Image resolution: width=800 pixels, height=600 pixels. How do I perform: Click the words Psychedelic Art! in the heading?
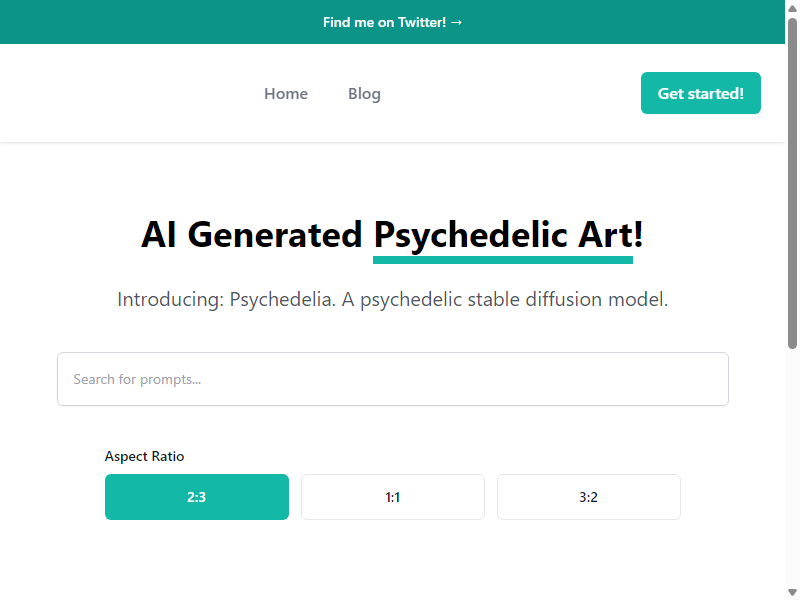click(508, 236)
